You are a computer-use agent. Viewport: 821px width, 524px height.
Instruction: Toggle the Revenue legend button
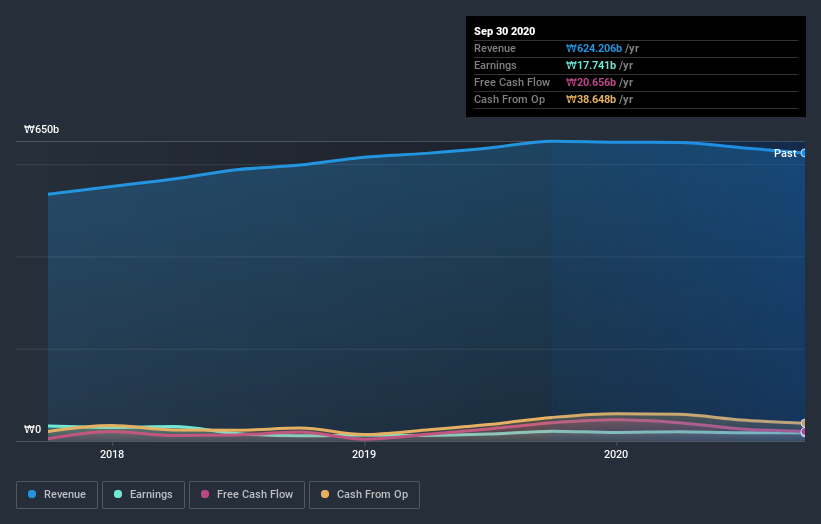click(x=57, y=495)
